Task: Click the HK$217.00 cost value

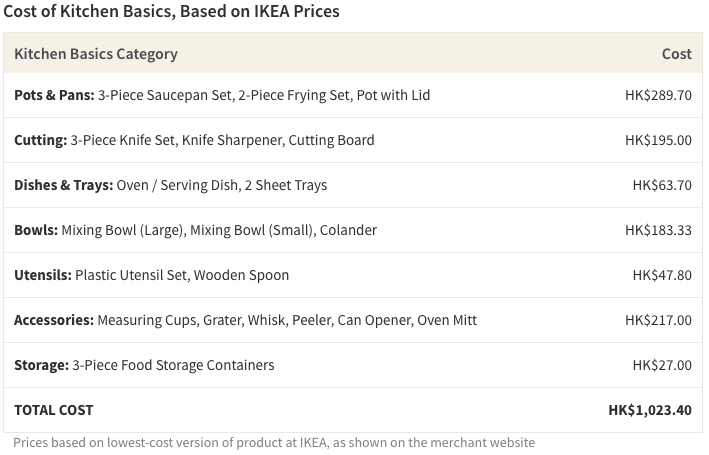Action: pos(658,320)
